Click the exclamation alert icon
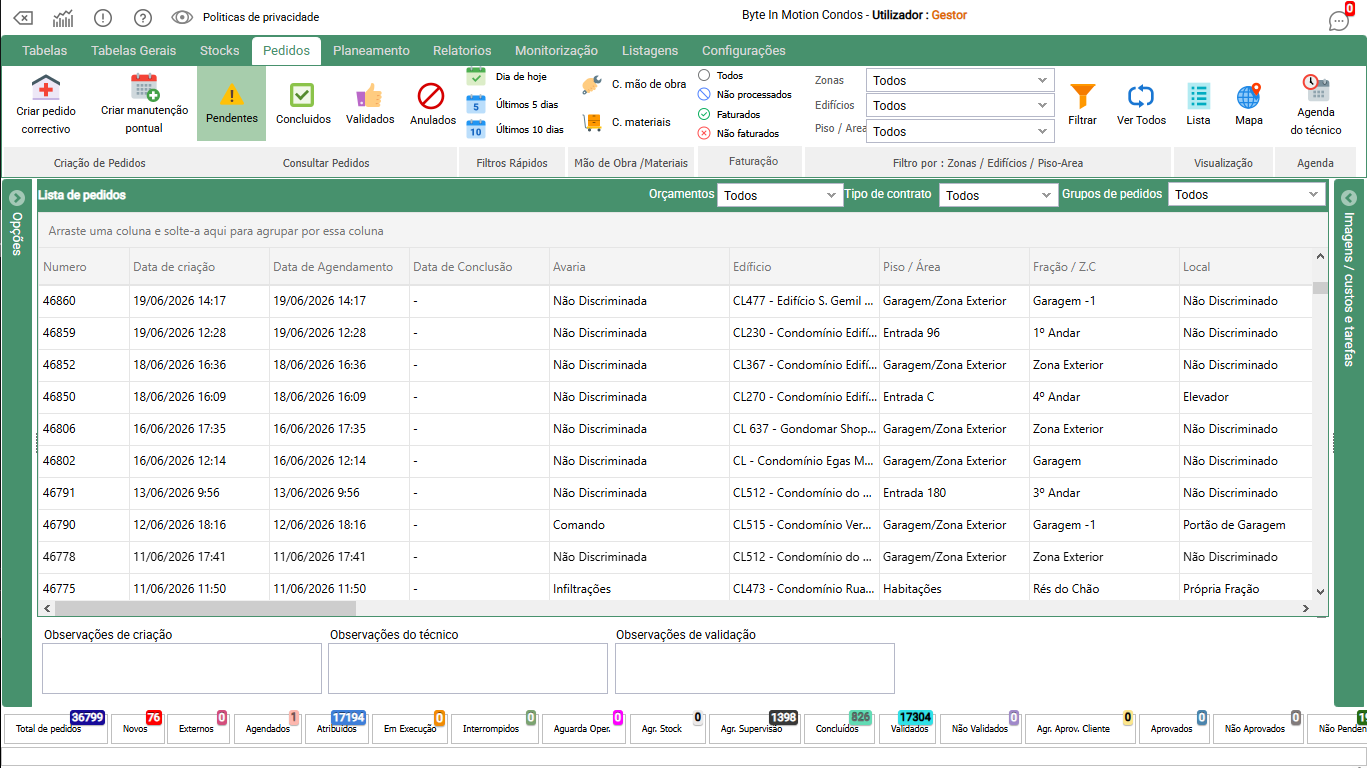 coord(103,17)
